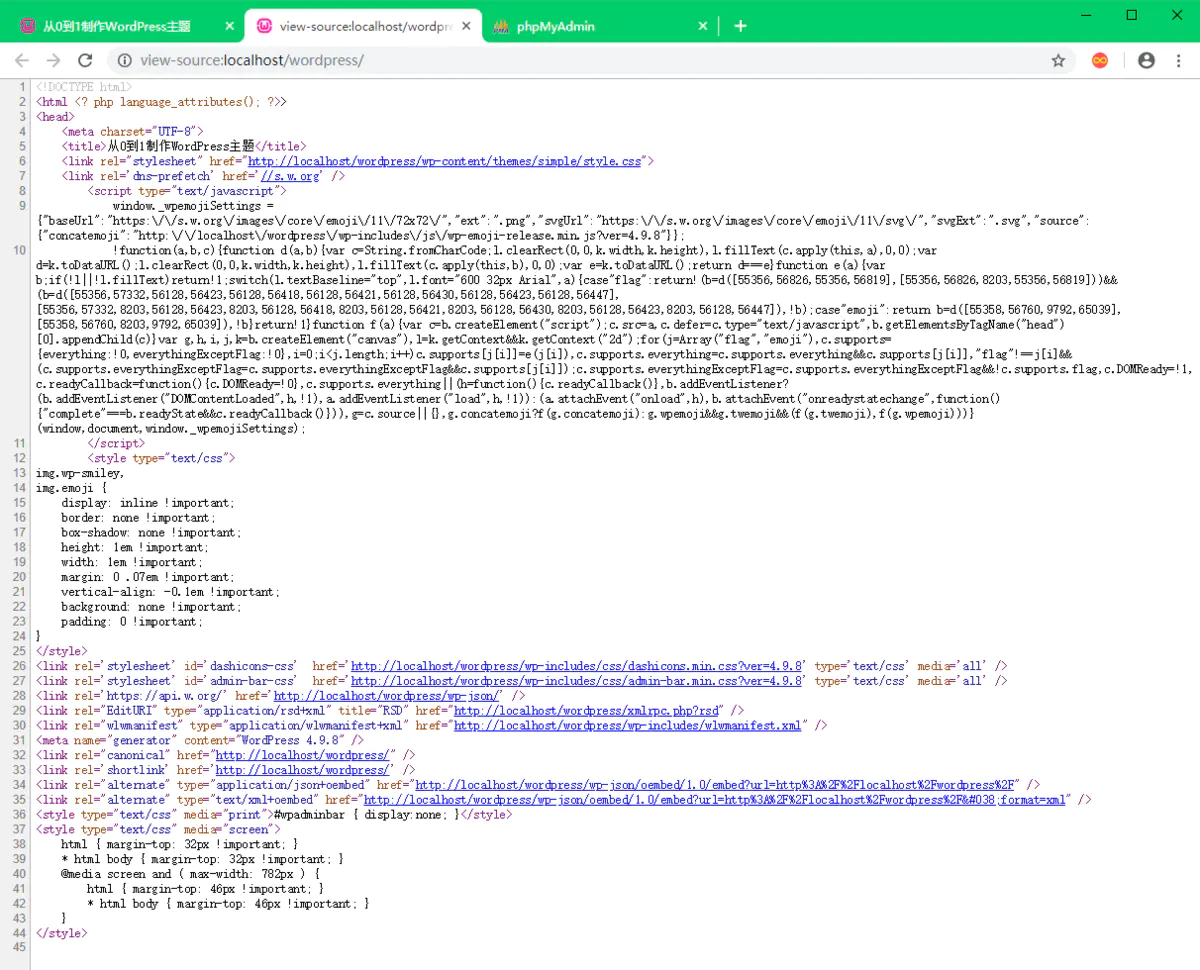Click the site information icon in address bar
The height and width of the screenshot is (970, 1200).
coord(126,61)
